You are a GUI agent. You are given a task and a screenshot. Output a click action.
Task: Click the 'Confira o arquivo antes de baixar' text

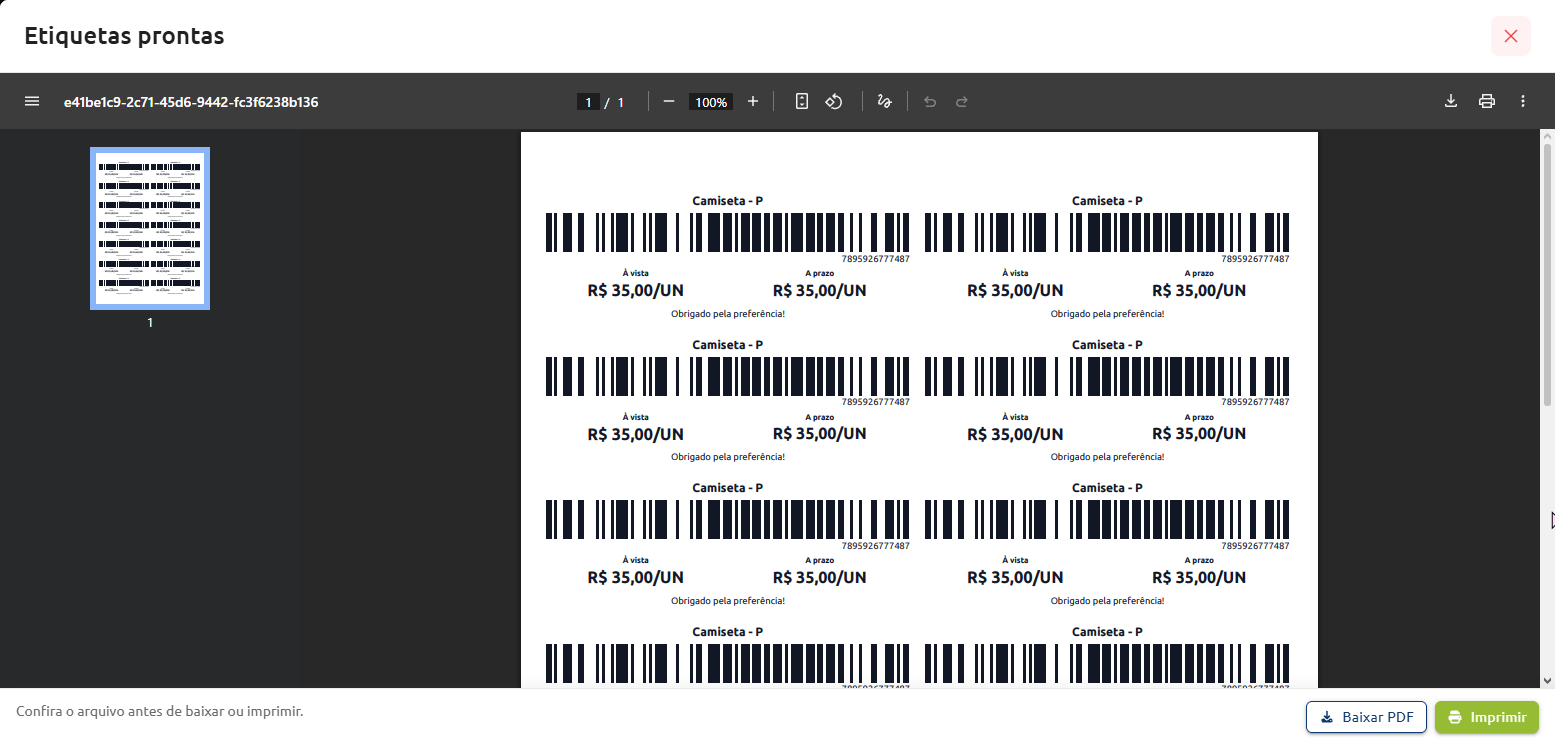(x=160, y=711)
